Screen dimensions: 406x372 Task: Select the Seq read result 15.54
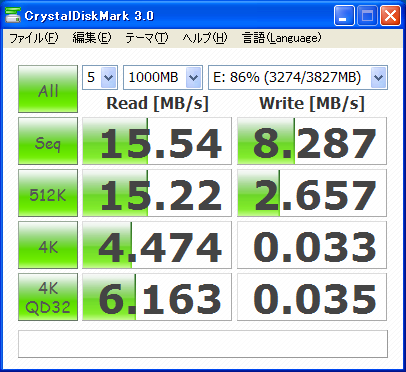tap(157, 141)
